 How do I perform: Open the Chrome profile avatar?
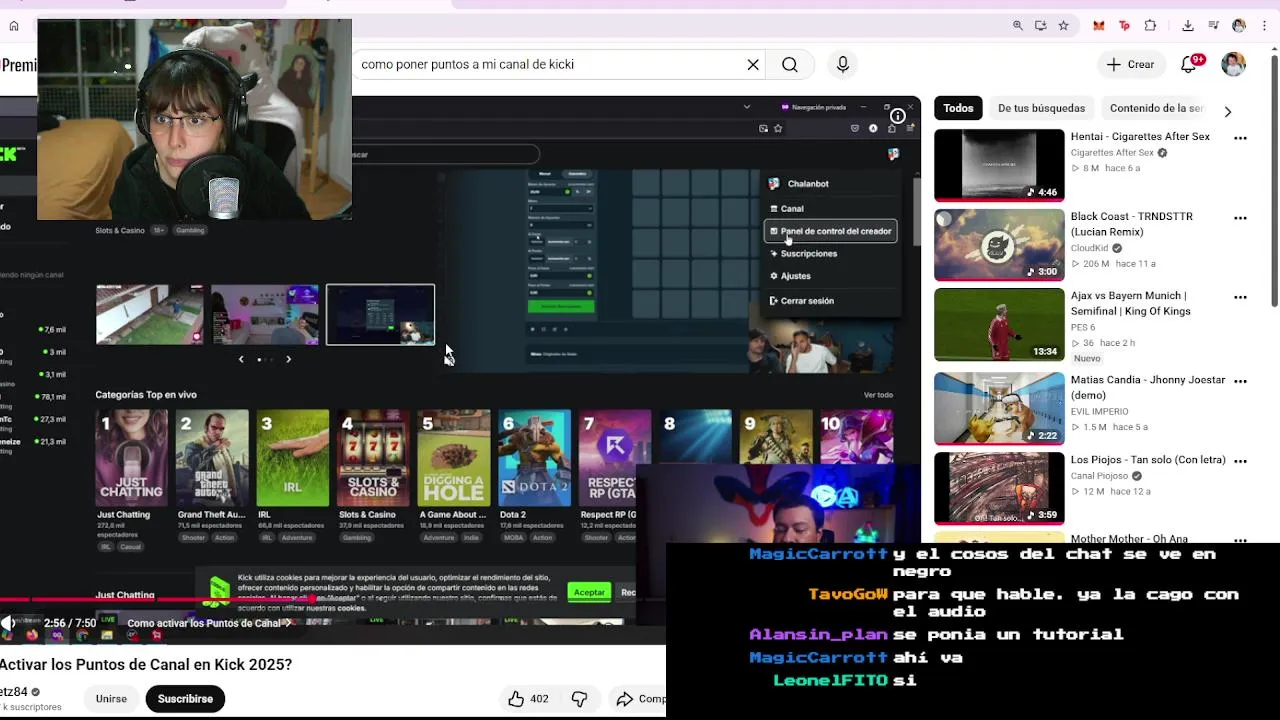[1239, 26]
